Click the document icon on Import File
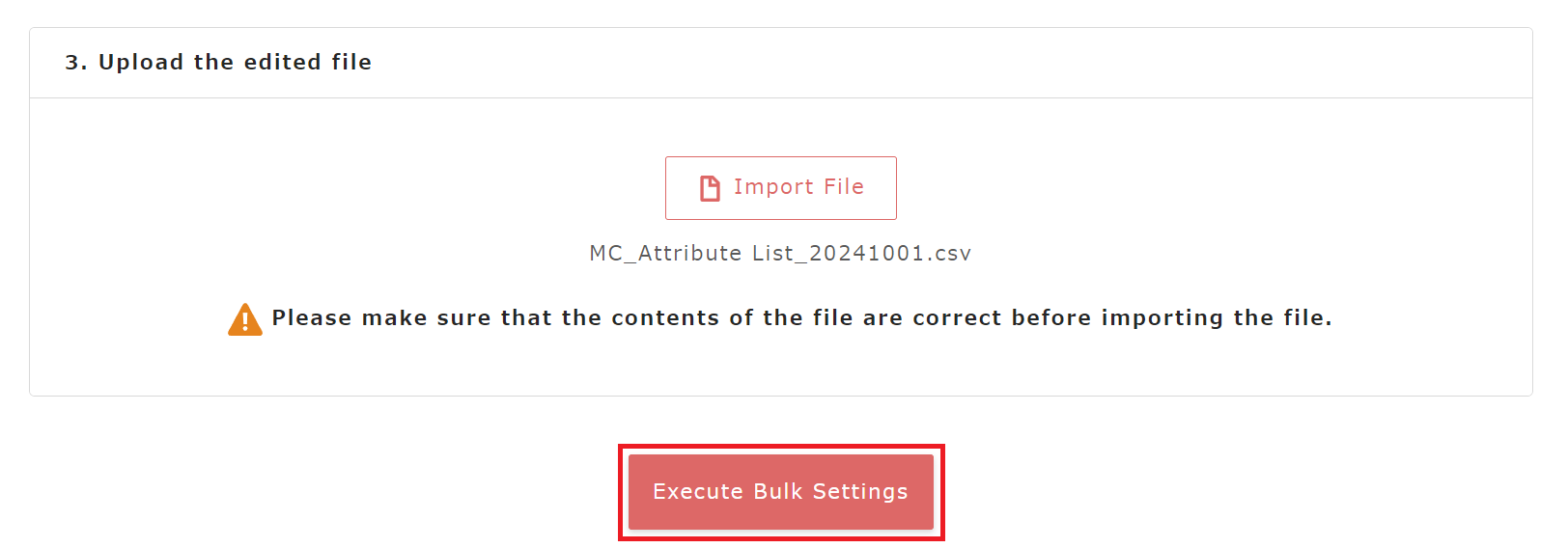 pyautogui.click(x=710, y=188)
